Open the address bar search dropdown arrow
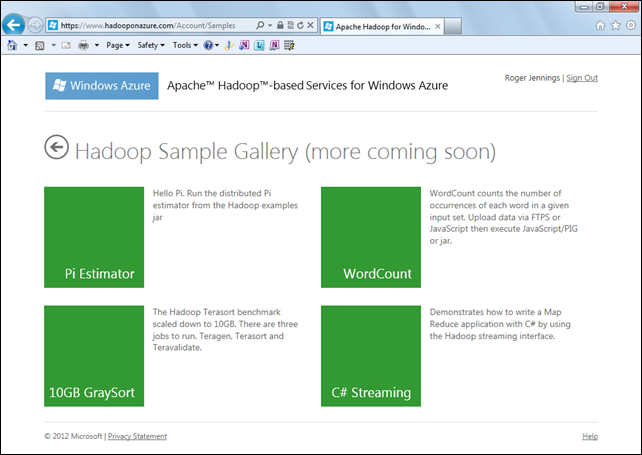Screen dimensions: 642x455 tap(270, 25)
